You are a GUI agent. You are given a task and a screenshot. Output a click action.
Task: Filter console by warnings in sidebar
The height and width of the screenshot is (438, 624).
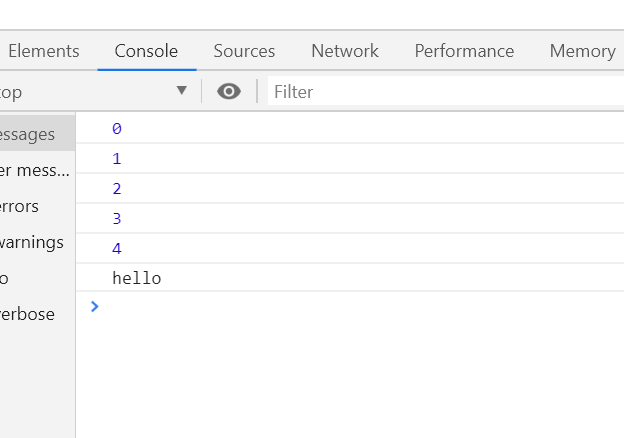pyautogui.click(x=32, y=242)
